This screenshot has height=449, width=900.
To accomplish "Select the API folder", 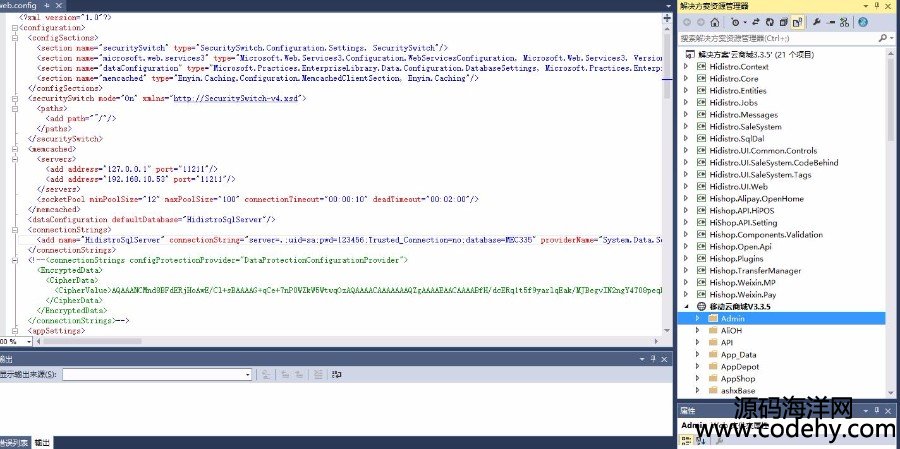I will [727, 342].
